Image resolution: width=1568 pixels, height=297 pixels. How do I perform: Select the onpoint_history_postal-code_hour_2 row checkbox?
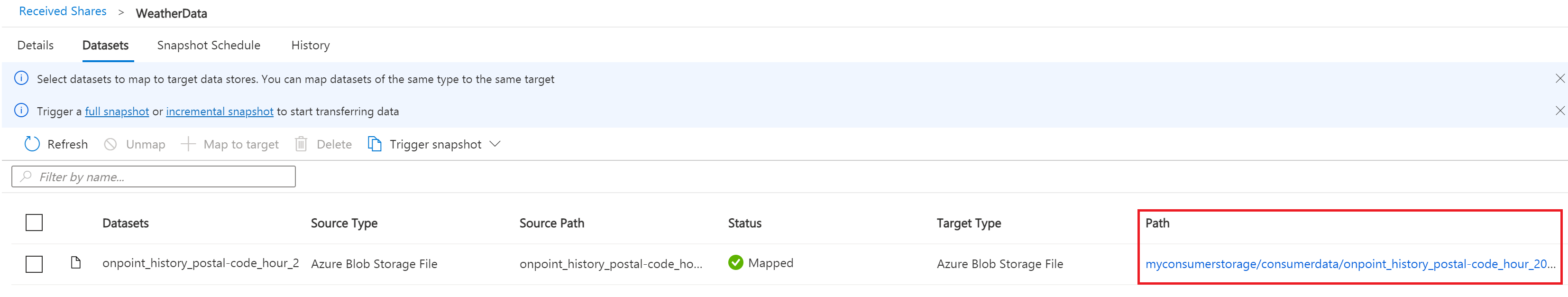point(34,264)
